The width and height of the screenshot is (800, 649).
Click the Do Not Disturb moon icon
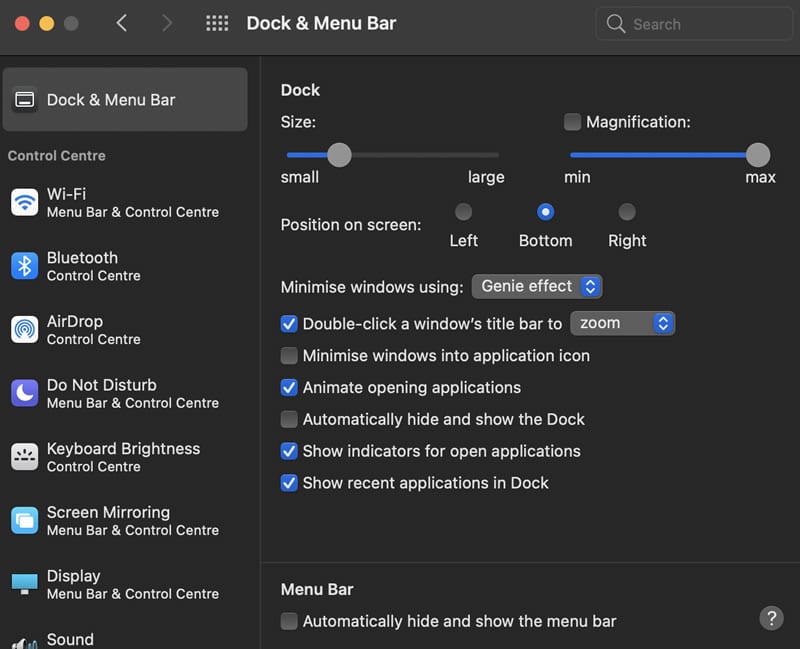24,393
